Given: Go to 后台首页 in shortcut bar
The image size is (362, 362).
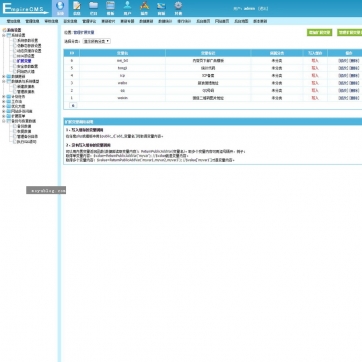Looking at the screenshot, I should (203, 21).
